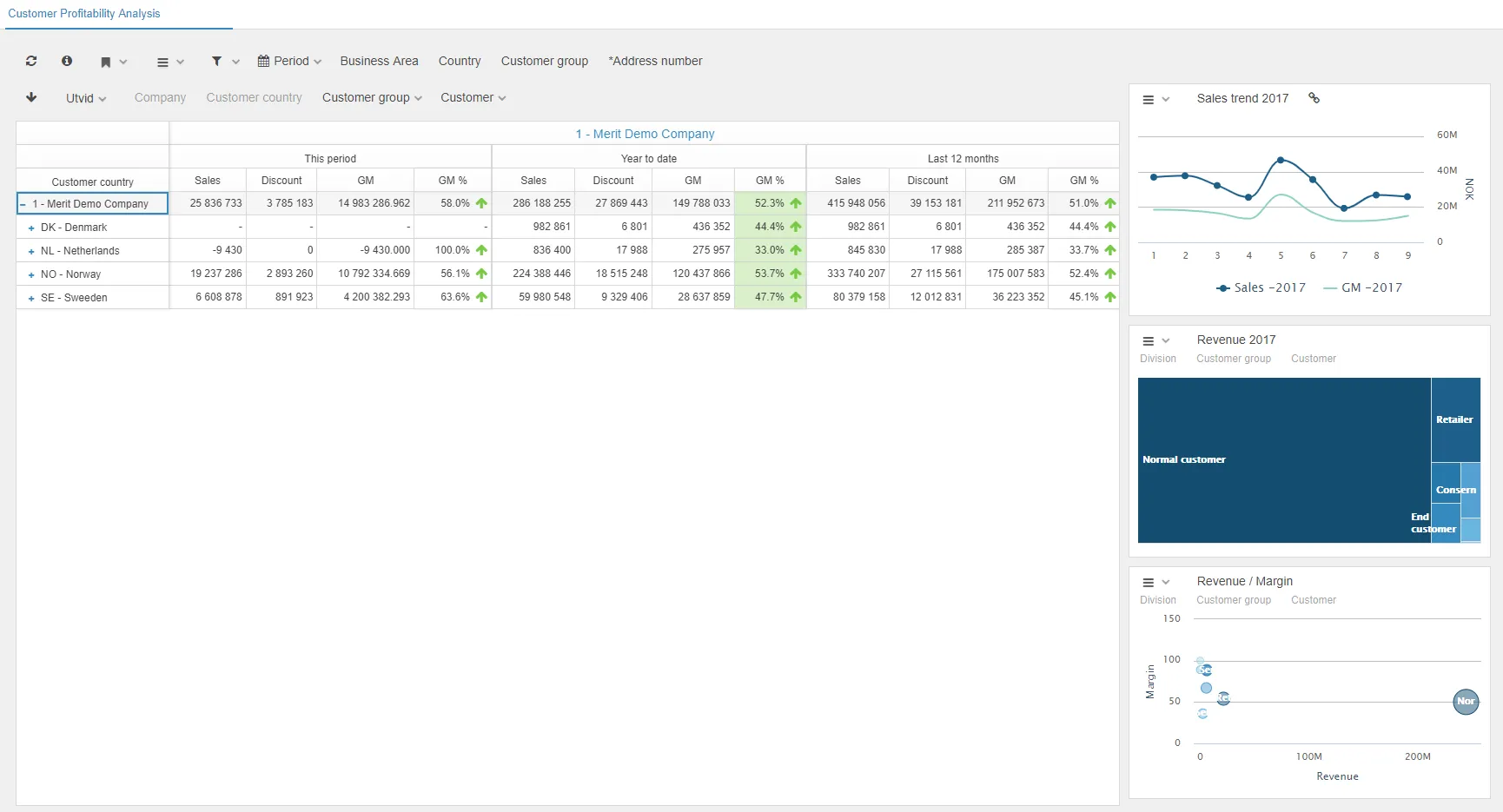Image resolution: width=1503 pixels, height=812 pixels.
Task: Click the refresh data icon
Action: coord(31,61)
